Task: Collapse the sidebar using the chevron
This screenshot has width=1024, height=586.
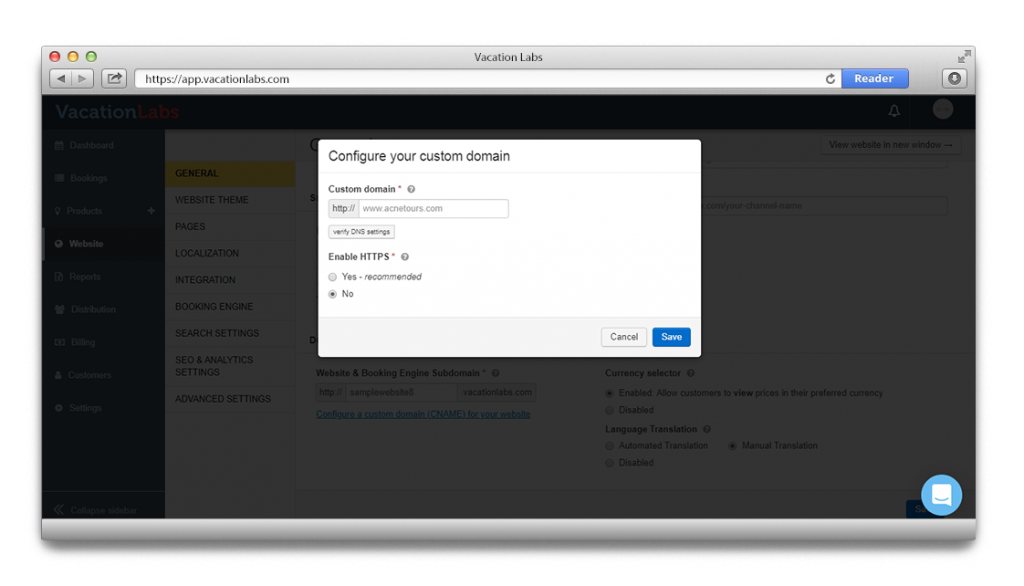Action: pos(58,510)
